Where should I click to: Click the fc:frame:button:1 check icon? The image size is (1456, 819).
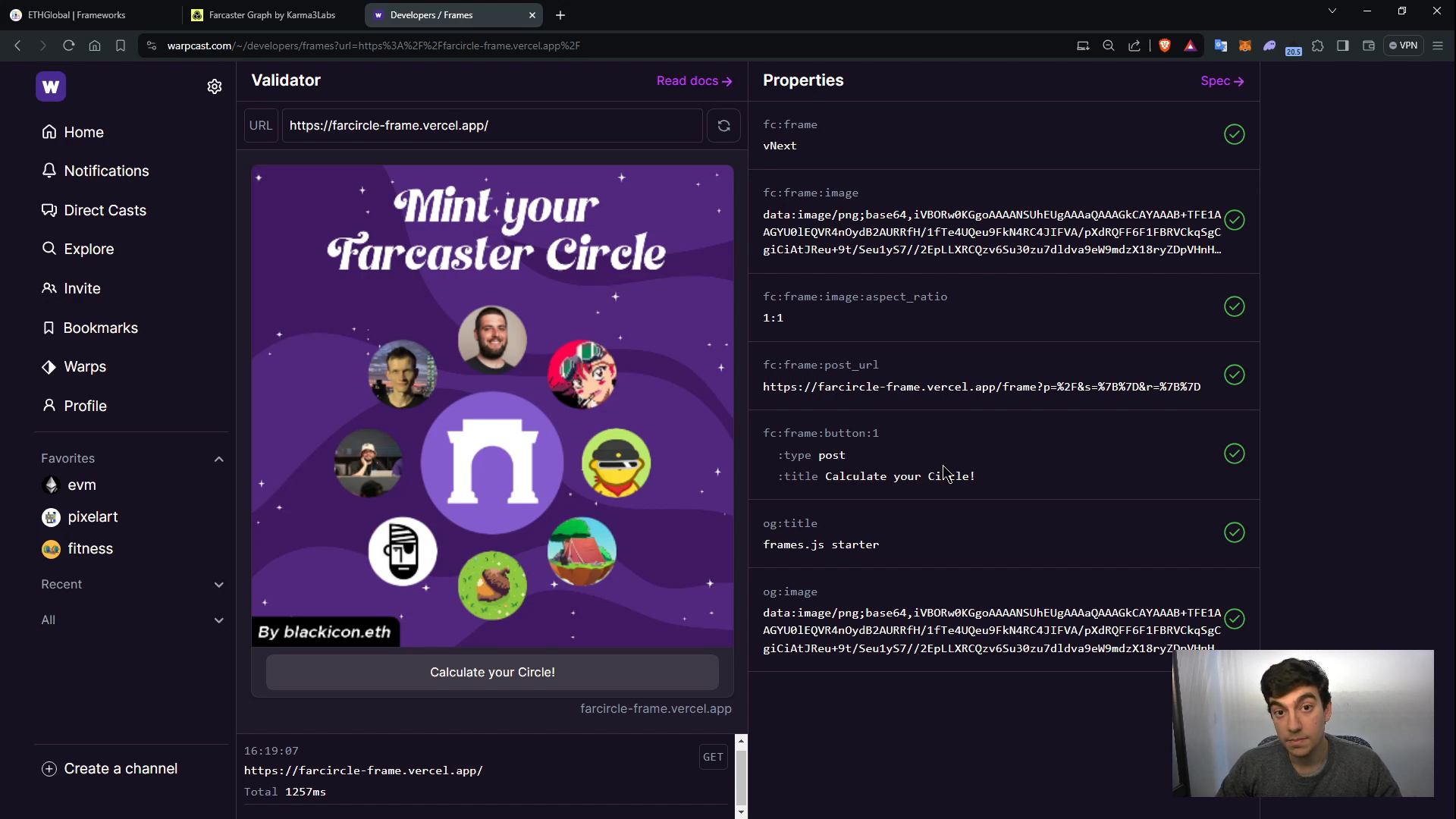[1234, 453]
